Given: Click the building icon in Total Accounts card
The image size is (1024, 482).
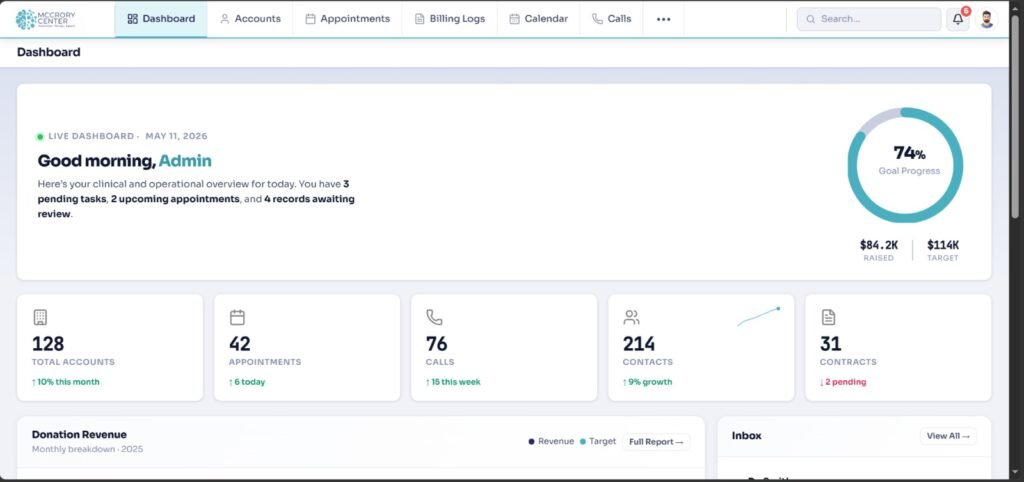Looking at the screenshot, I should (x=40, y=317).
